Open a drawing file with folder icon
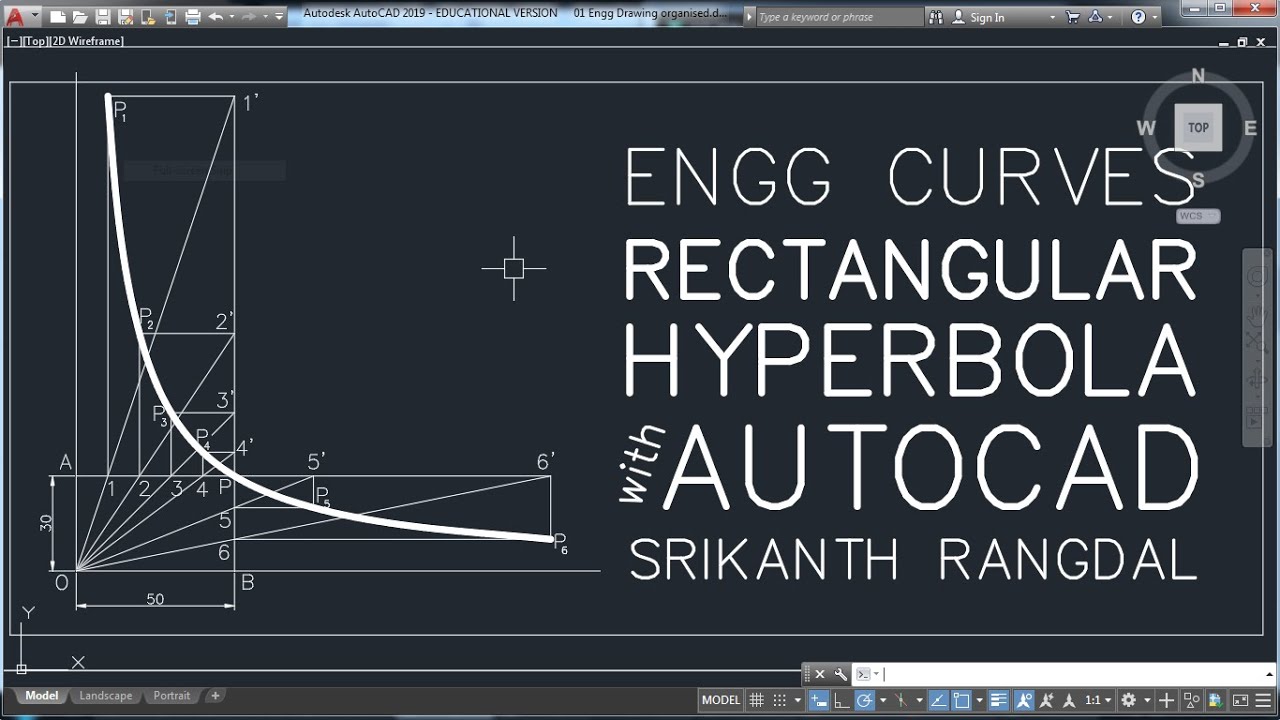 pos(80,17)
